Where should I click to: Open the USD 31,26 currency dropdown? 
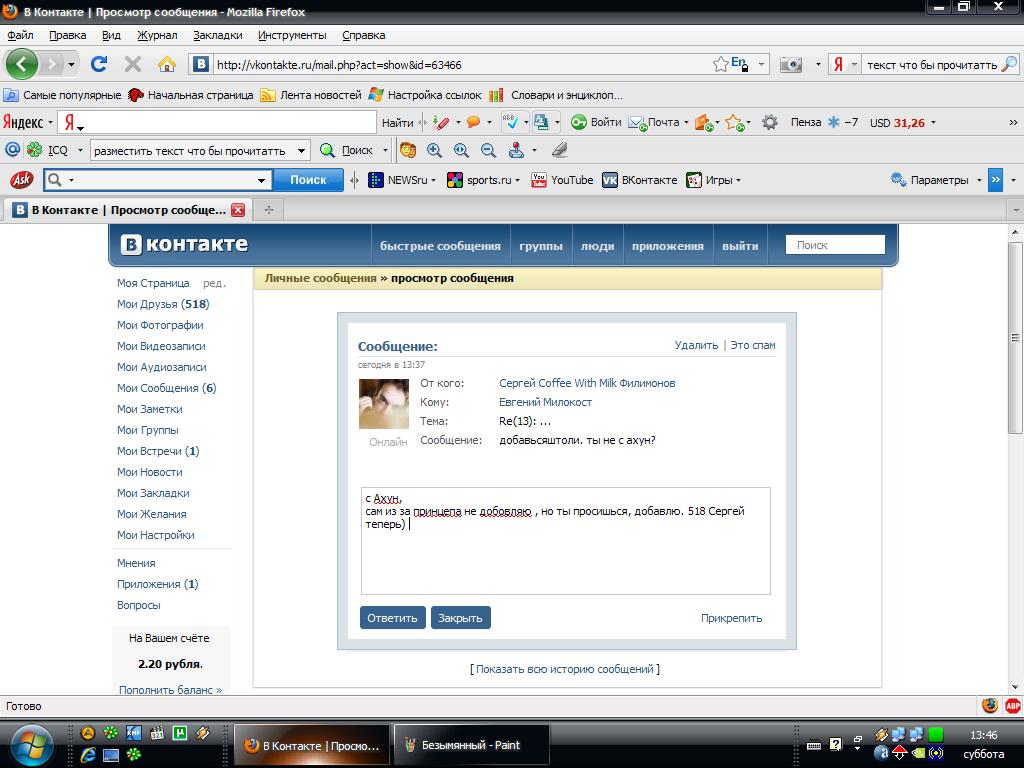coord(933,123)
